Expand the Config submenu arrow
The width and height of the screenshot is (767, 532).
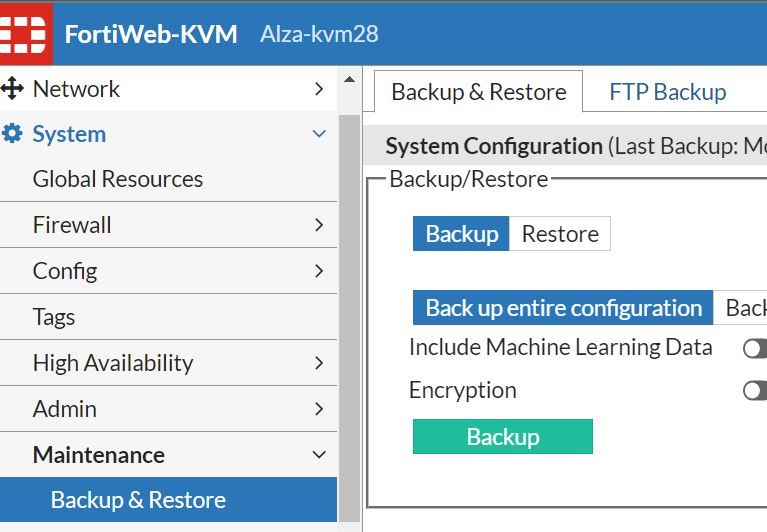[x=319, y=271]
